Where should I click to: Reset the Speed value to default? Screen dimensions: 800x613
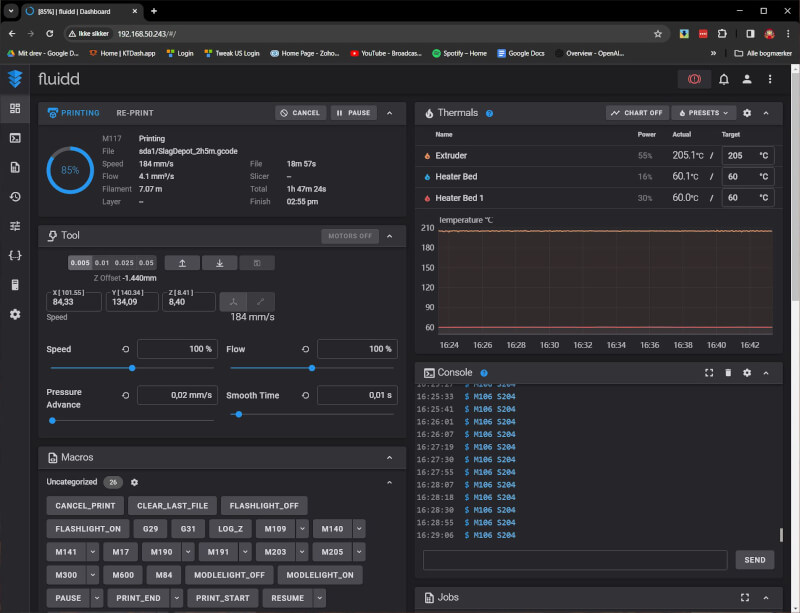coord(126,349)
